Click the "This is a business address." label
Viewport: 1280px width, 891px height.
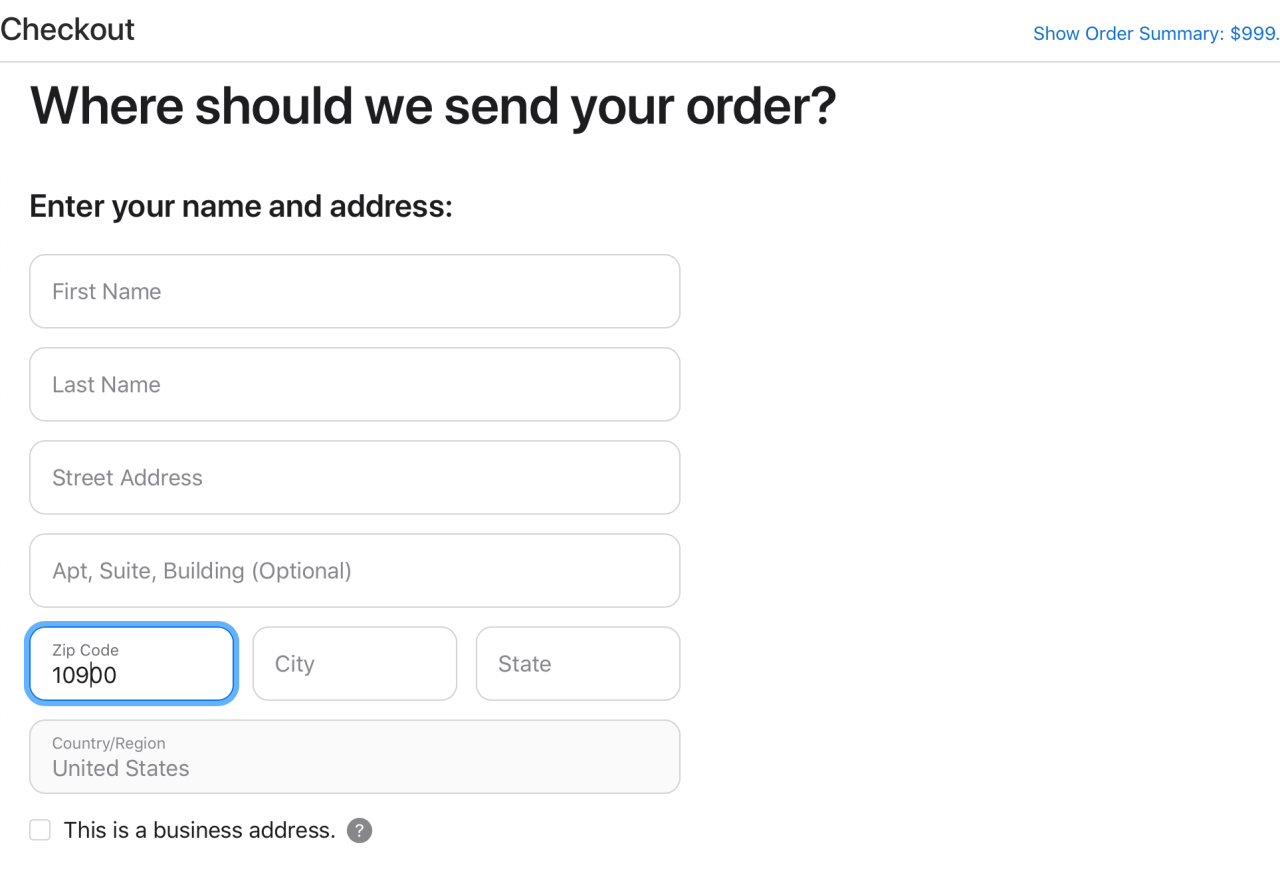click(199, 830)
